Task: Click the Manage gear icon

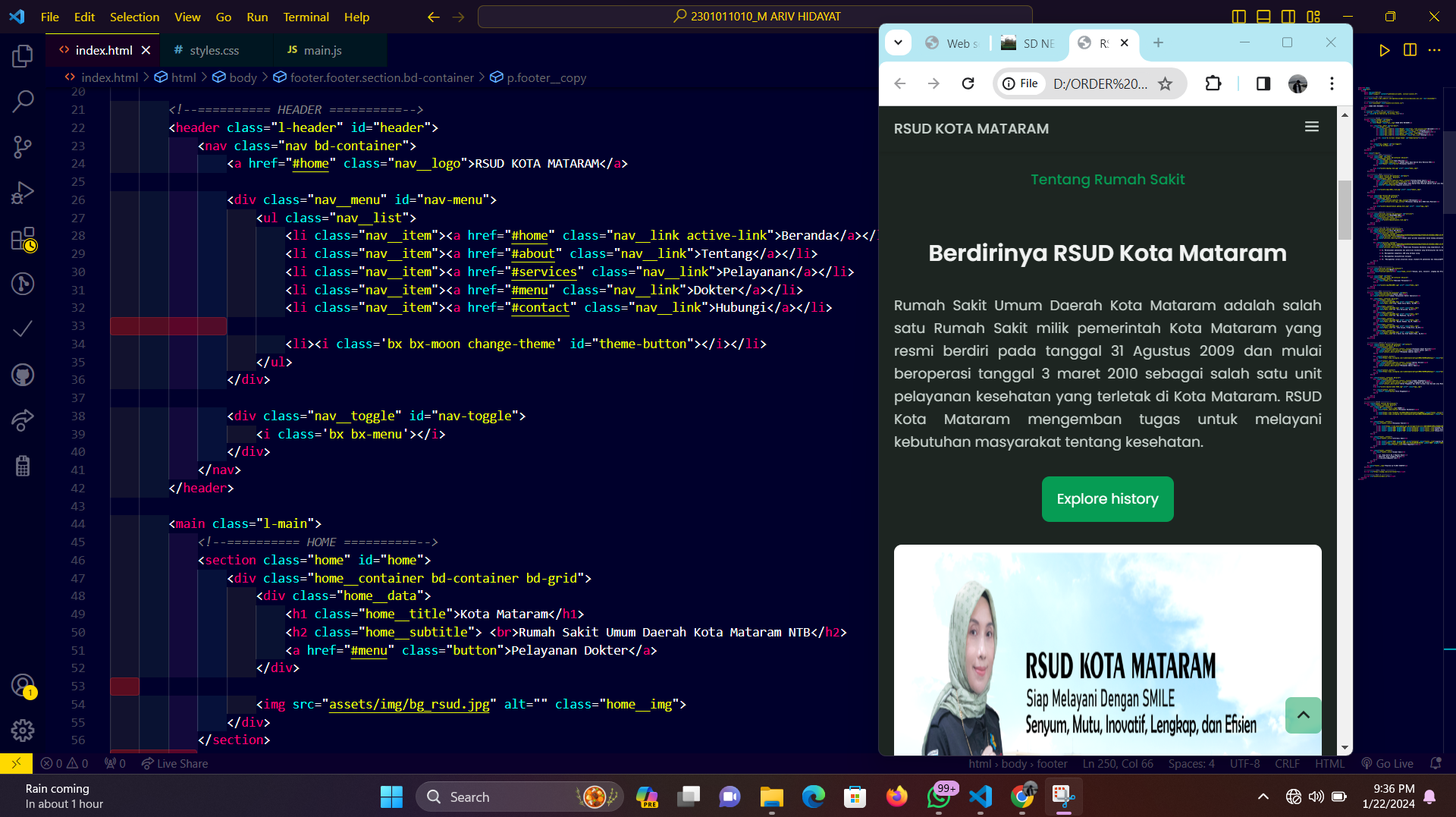Action: click(23, 731)
